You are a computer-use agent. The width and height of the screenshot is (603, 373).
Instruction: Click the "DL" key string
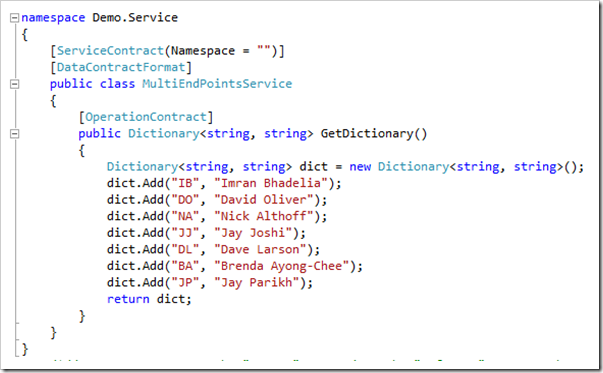click(x=185, y=250)
